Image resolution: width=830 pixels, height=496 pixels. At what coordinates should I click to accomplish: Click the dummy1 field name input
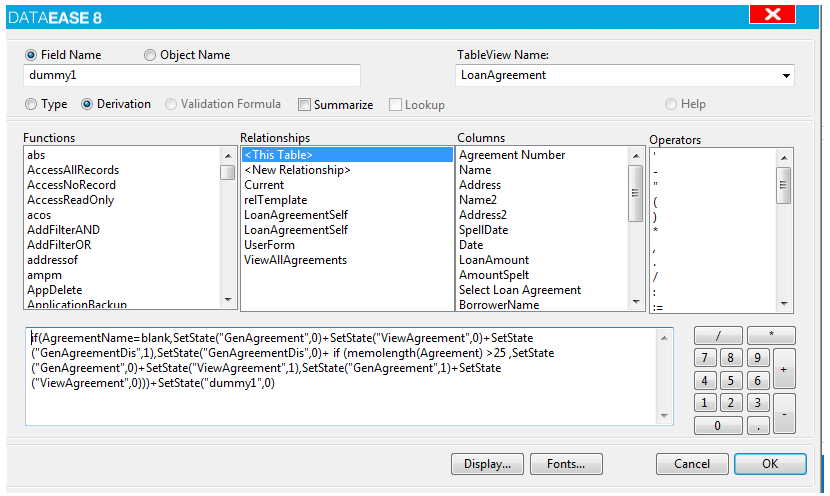click(x=192, y=75)
